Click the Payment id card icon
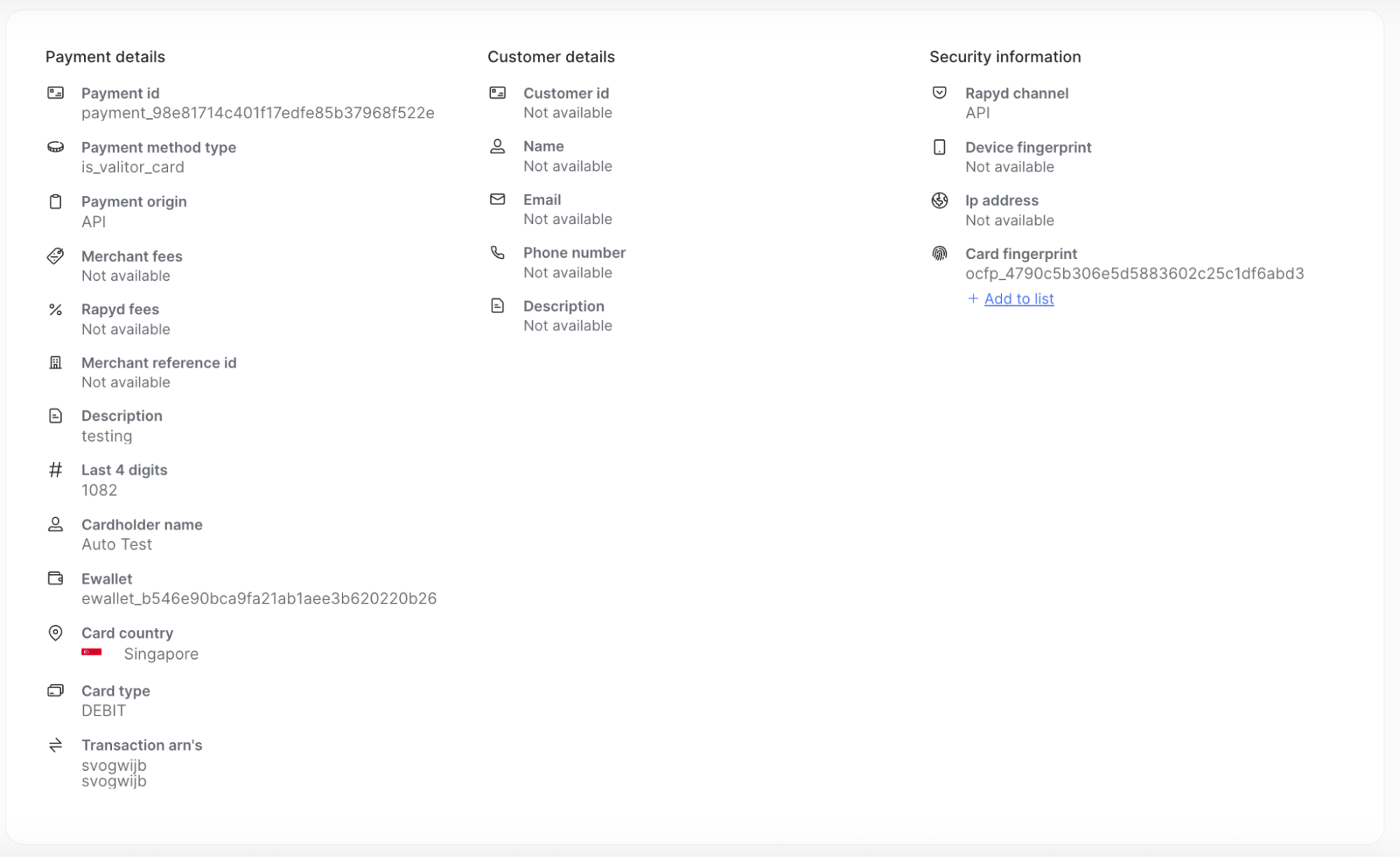The width and height of the screenshot is (1400, 857). 56,92
